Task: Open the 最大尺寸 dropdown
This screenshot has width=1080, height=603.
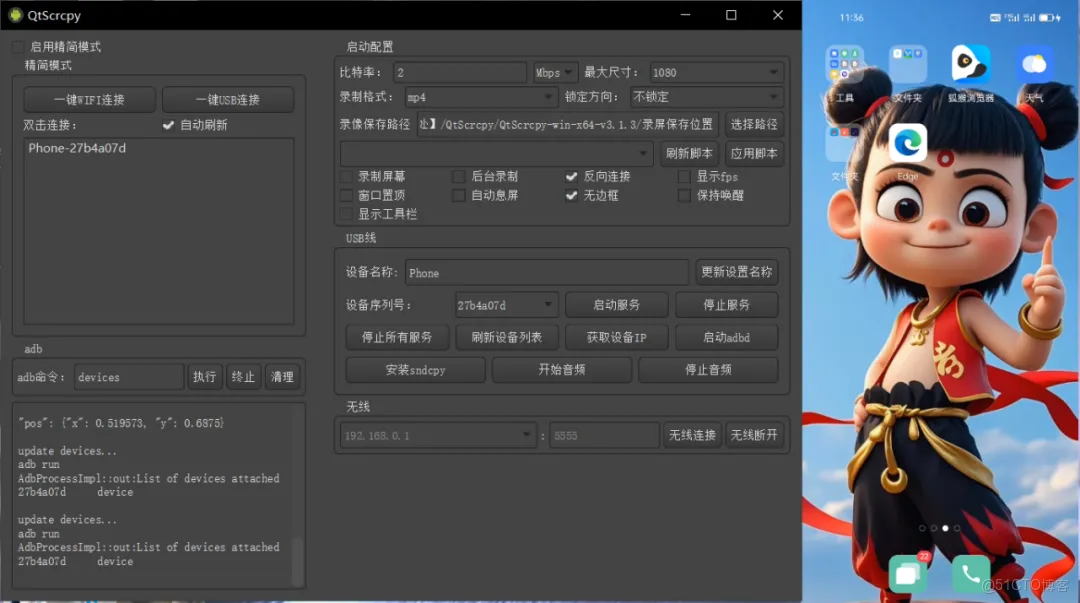Action: pyautogui.click(x=716, y=71)
